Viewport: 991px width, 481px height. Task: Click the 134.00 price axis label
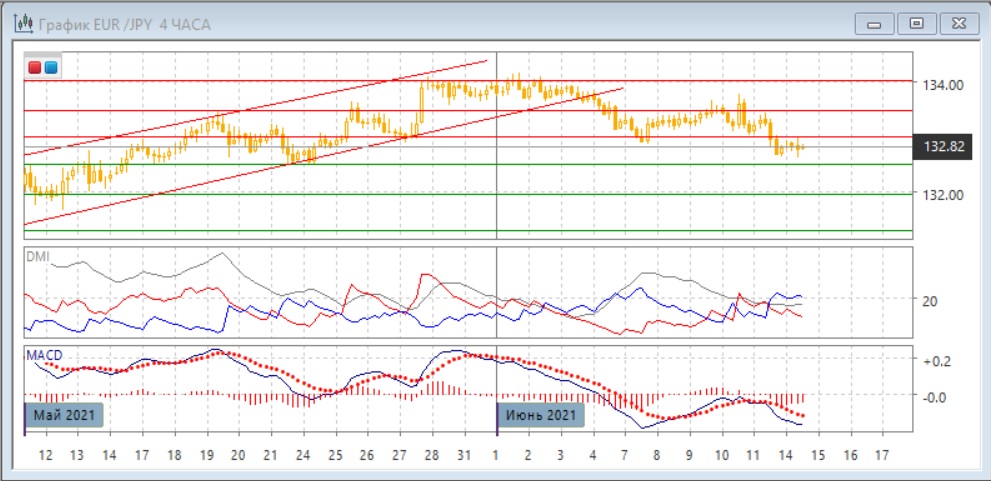pos(943,85)
